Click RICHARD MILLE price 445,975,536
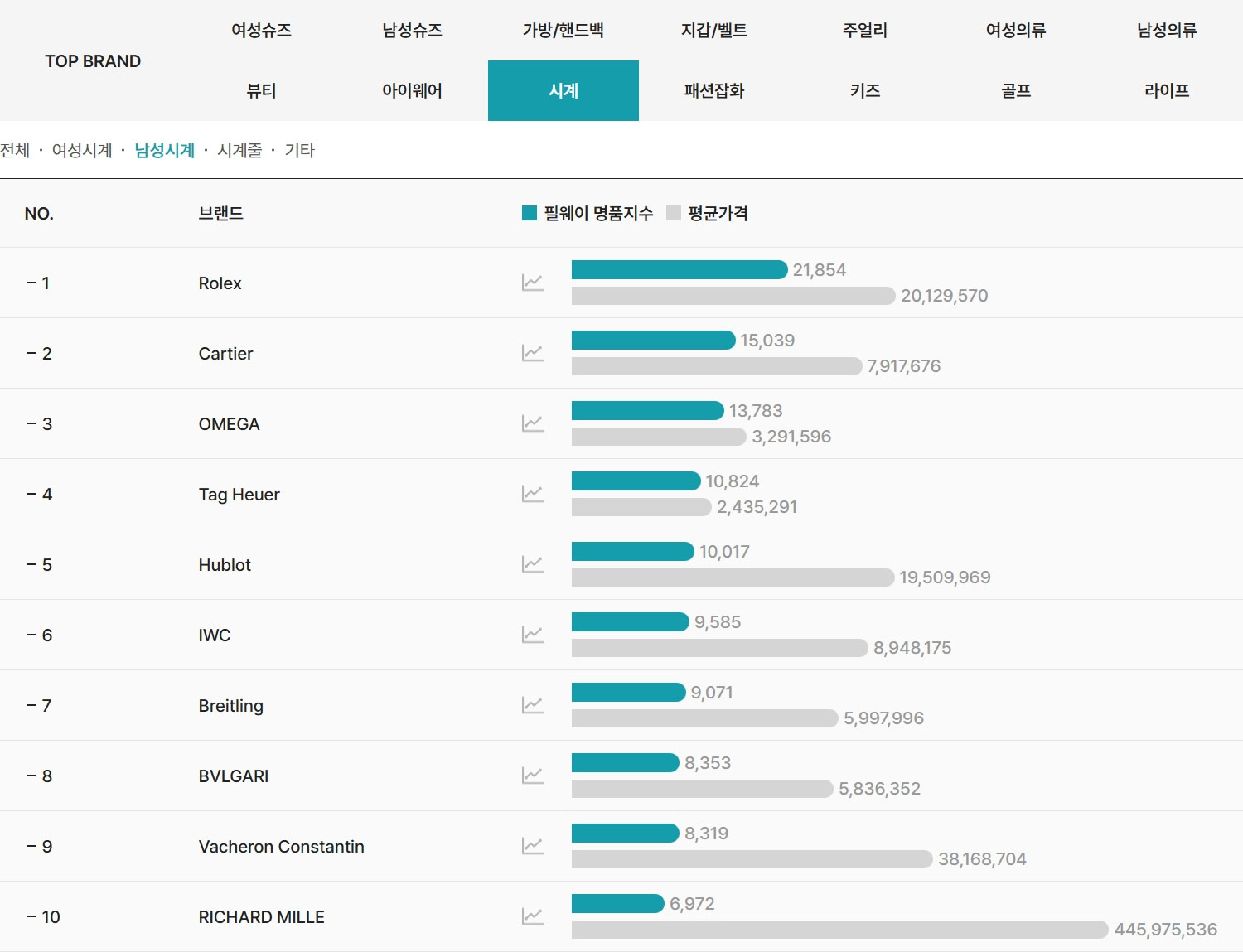The height and width of the screenshot is (952, 1243). click(x=1166, y=930)
